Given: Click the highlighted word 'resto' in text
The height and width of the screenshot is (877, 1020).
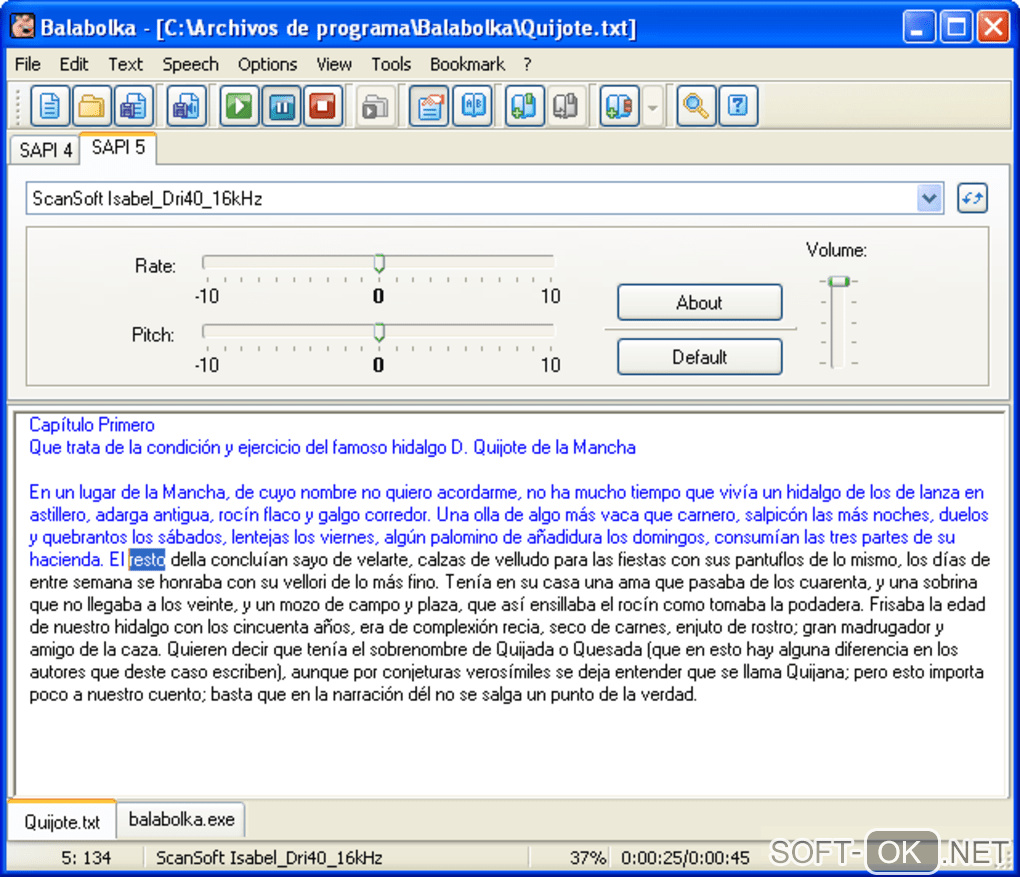Looking at the screenshot, I should [x=147, y=560].
